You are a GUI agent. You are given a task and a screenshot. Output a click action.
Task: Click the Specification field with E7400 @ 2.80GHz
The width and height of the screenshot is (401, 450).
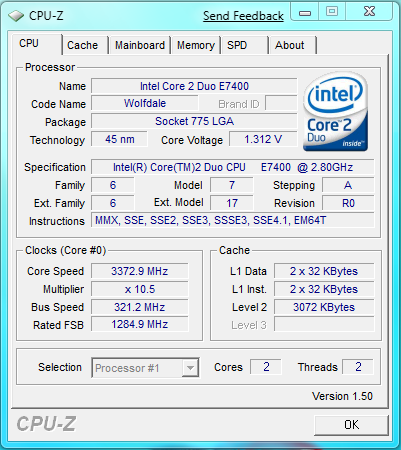tap(233, 167)
